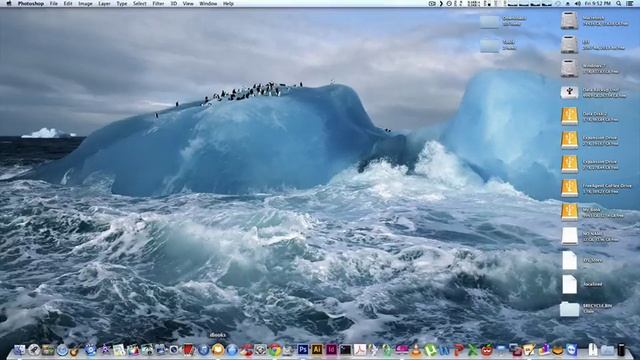Open the Window menu
The width and height of the screenshot is (640, 360).
208,3
